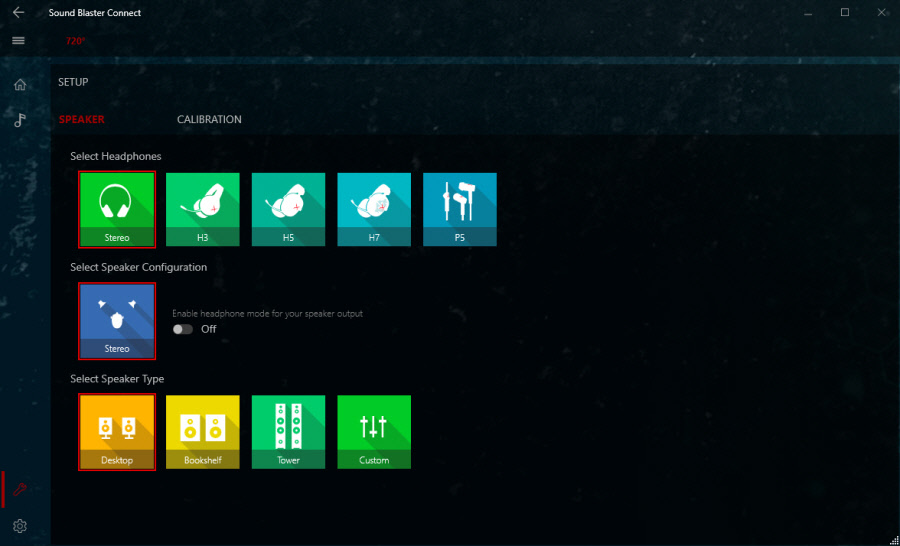900x546 pixels.
Task: Choose the H3 headset tile
Action: coord(203,209)
